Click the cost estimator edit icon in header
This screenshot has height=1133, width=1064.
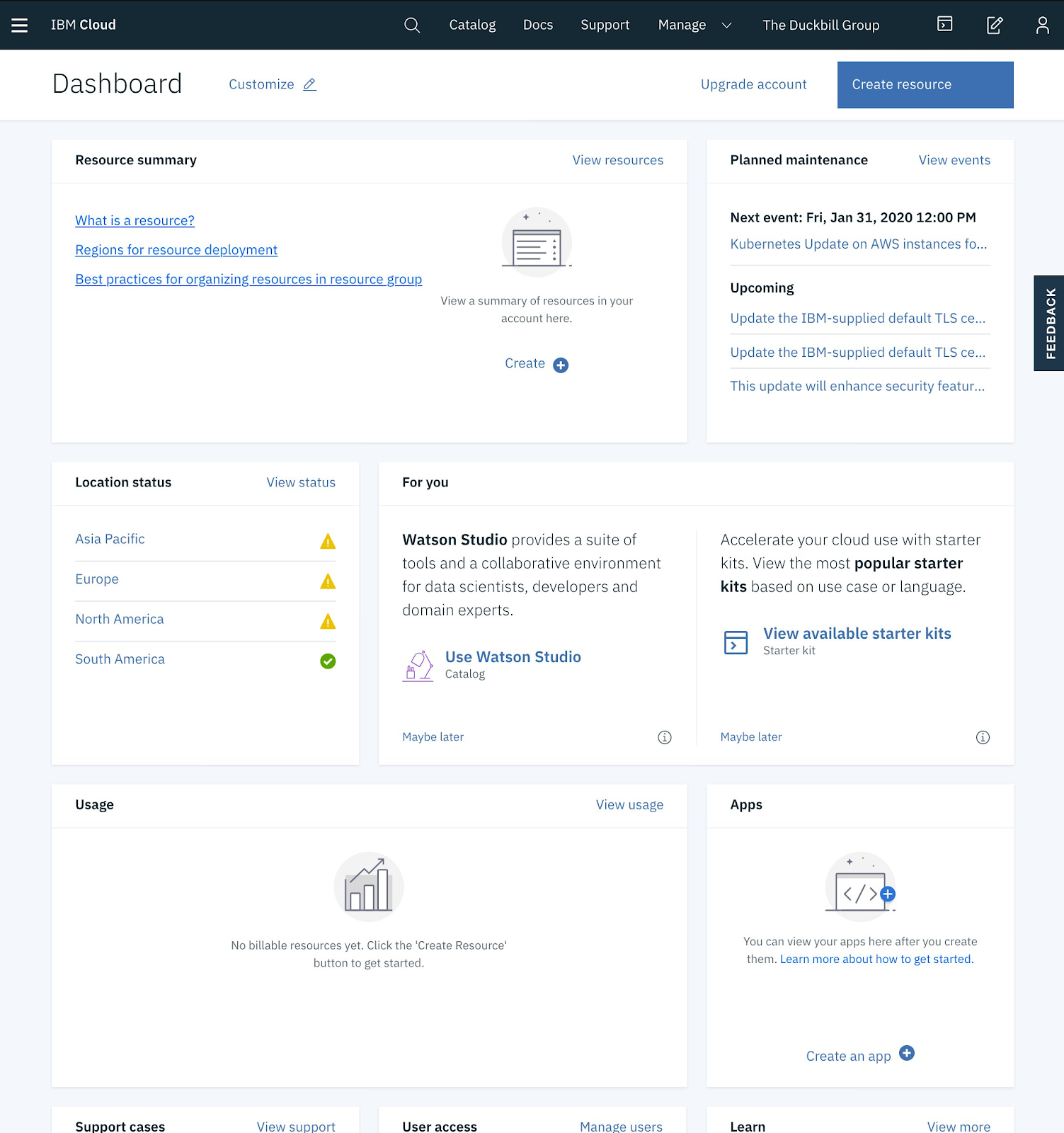[995, 25]
